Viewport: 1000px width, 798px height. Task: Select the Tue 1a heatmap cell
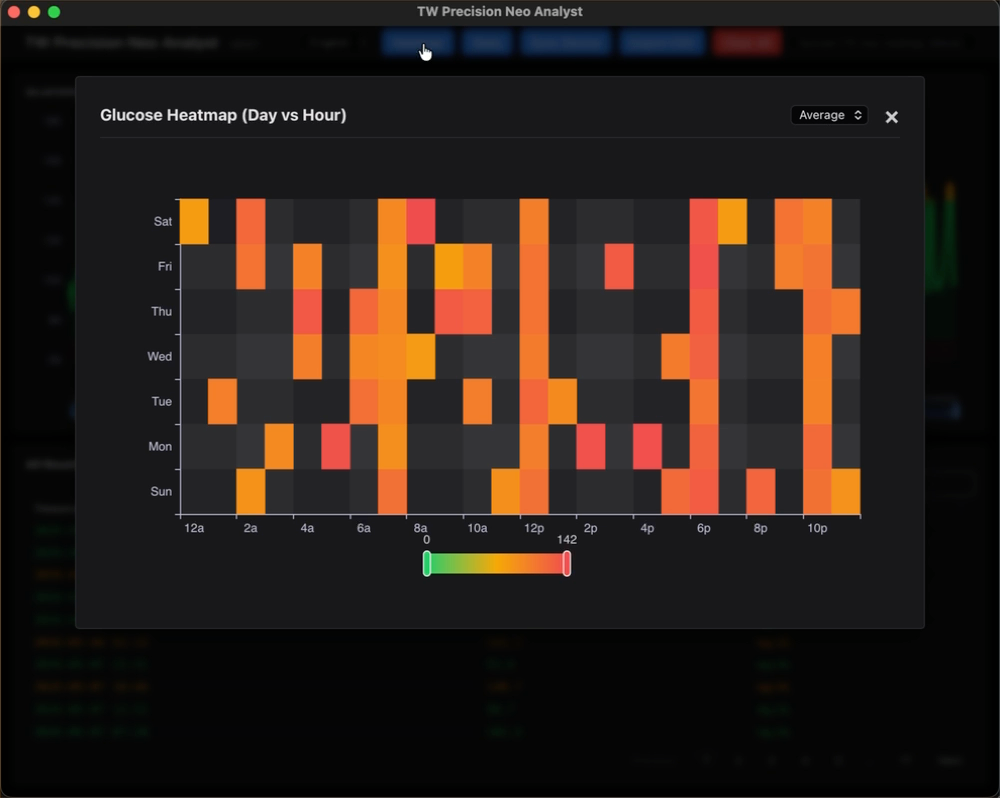223,401
